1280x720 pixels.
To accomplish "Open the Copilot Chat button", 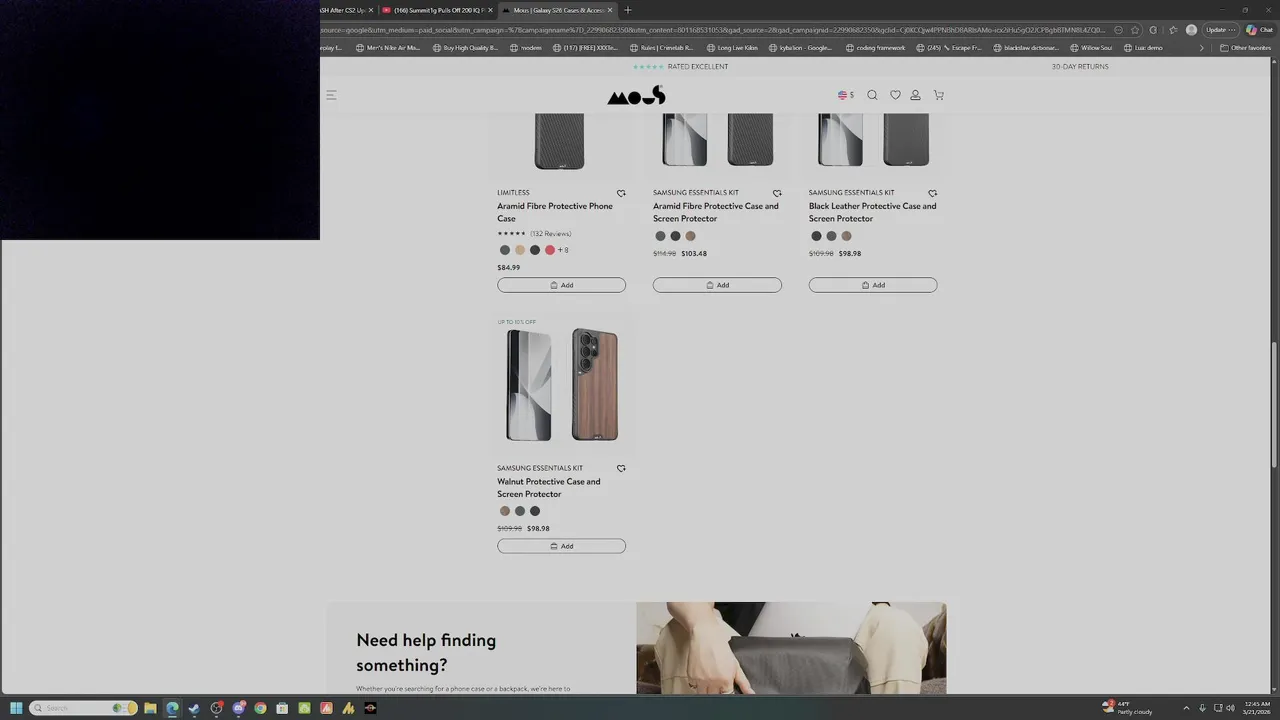I will (1259, 30).
